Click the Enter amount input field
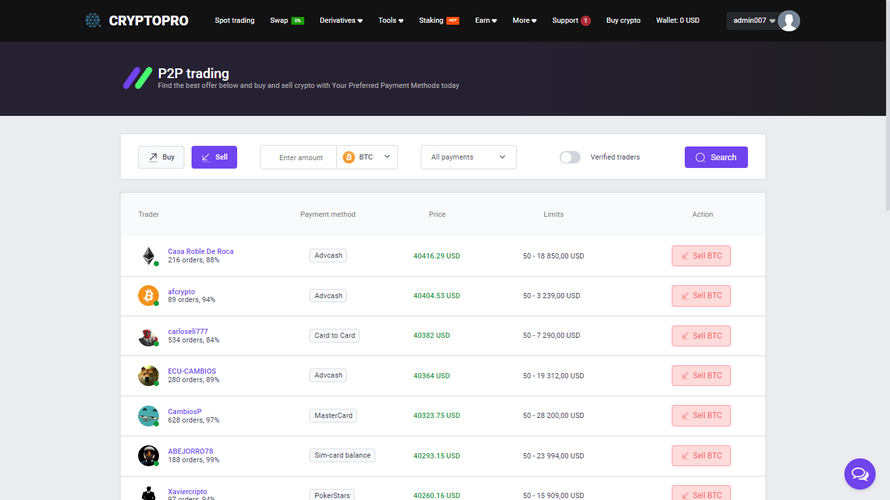This screenshot has width=890, height=500. click(300, 157)
